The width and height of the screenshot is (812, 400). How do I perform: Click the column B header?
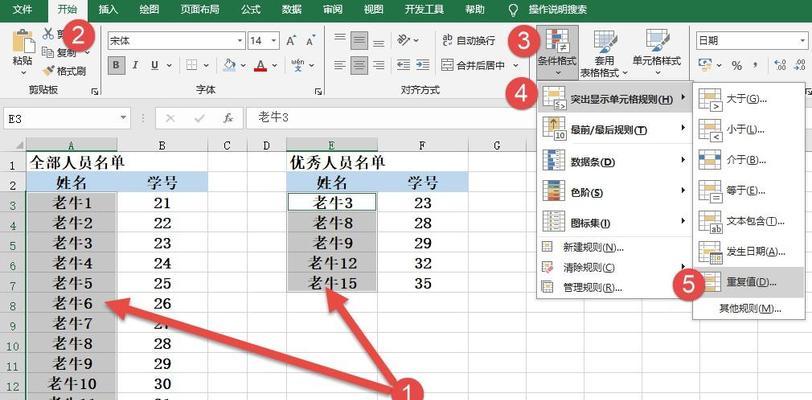162,146
